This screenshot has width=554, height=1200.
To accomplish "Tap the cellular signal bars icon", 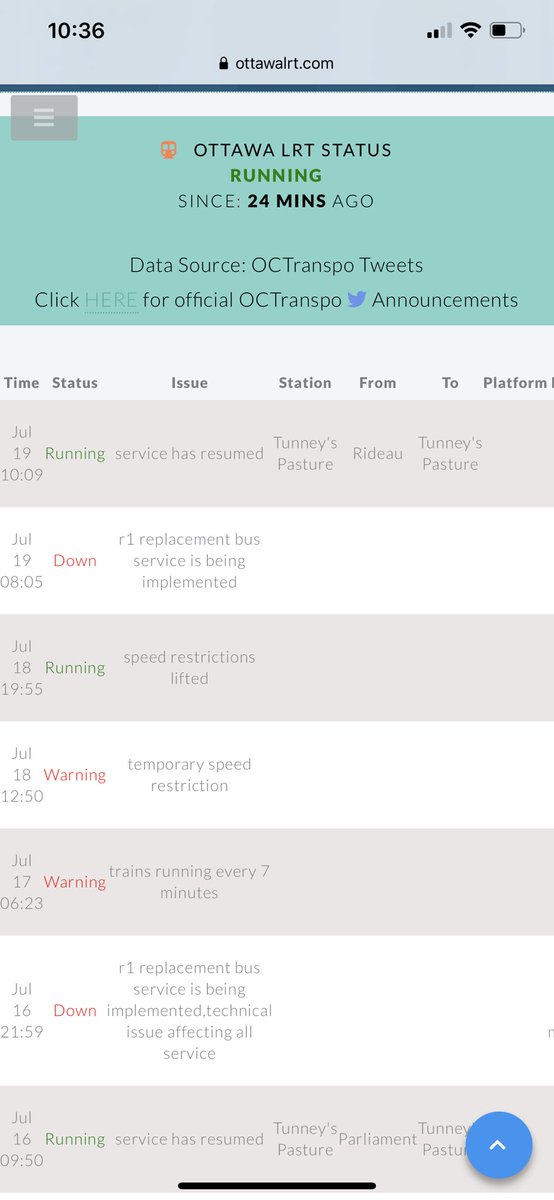I will (x=439, y=32).
